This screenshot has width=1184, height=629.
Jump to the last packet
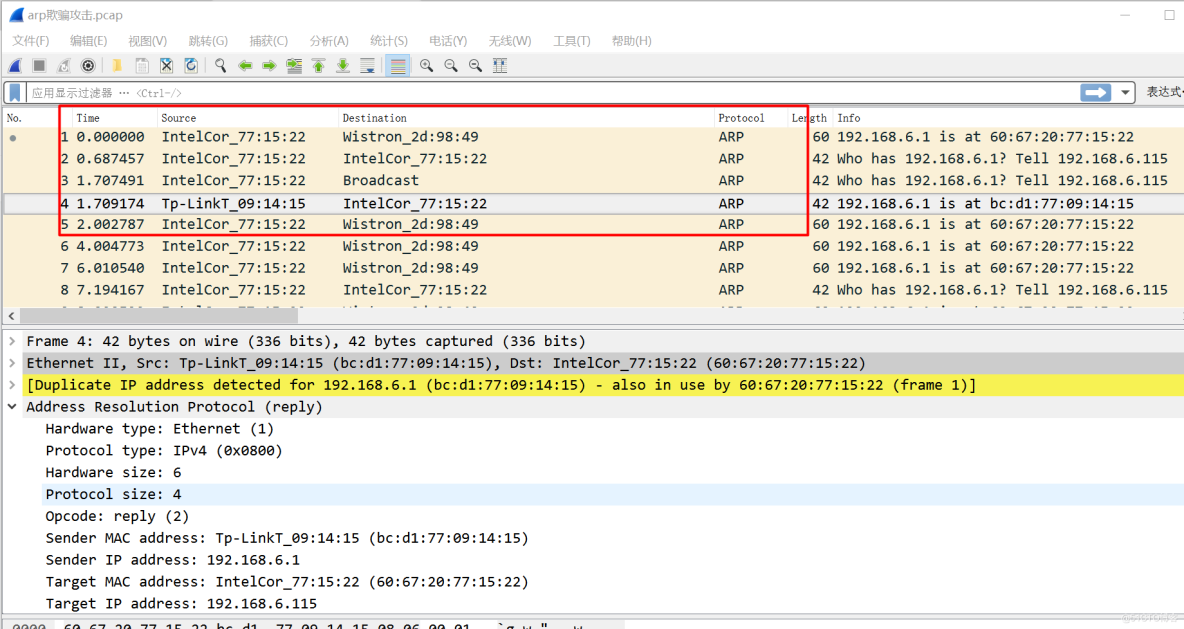pyautogui.click(x=343, y=66)
